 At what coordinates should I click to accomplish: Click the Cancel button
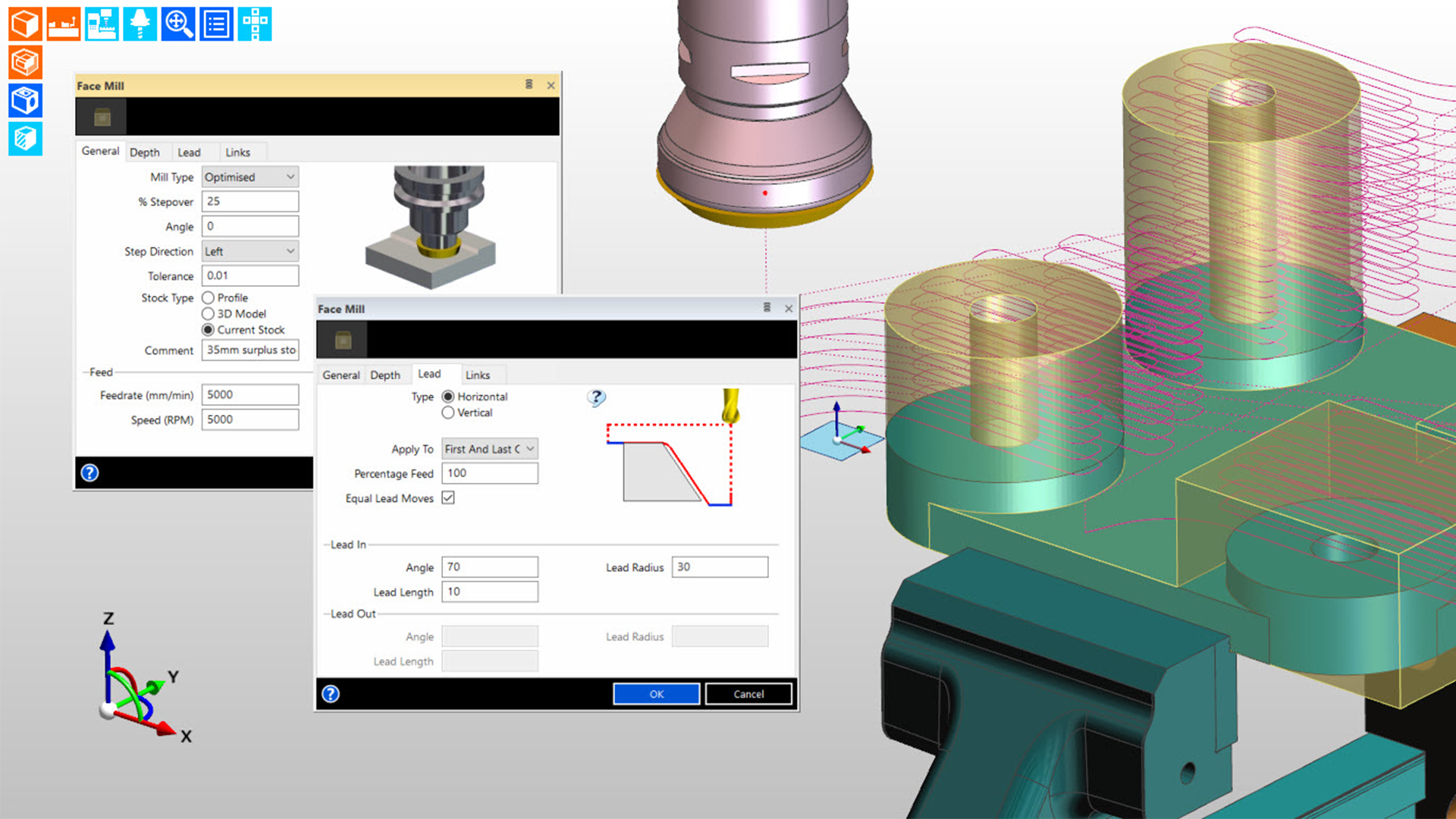tap(748, 694)
